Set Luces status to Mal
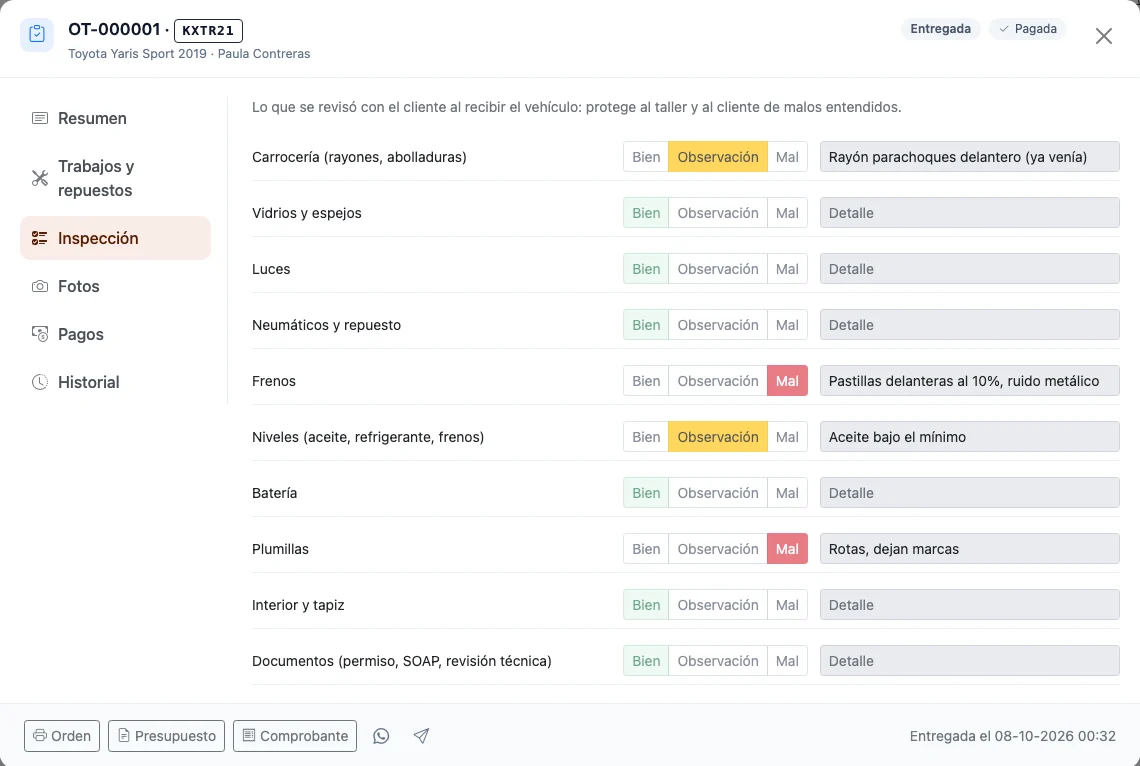1140x766 pixels. 787,269
